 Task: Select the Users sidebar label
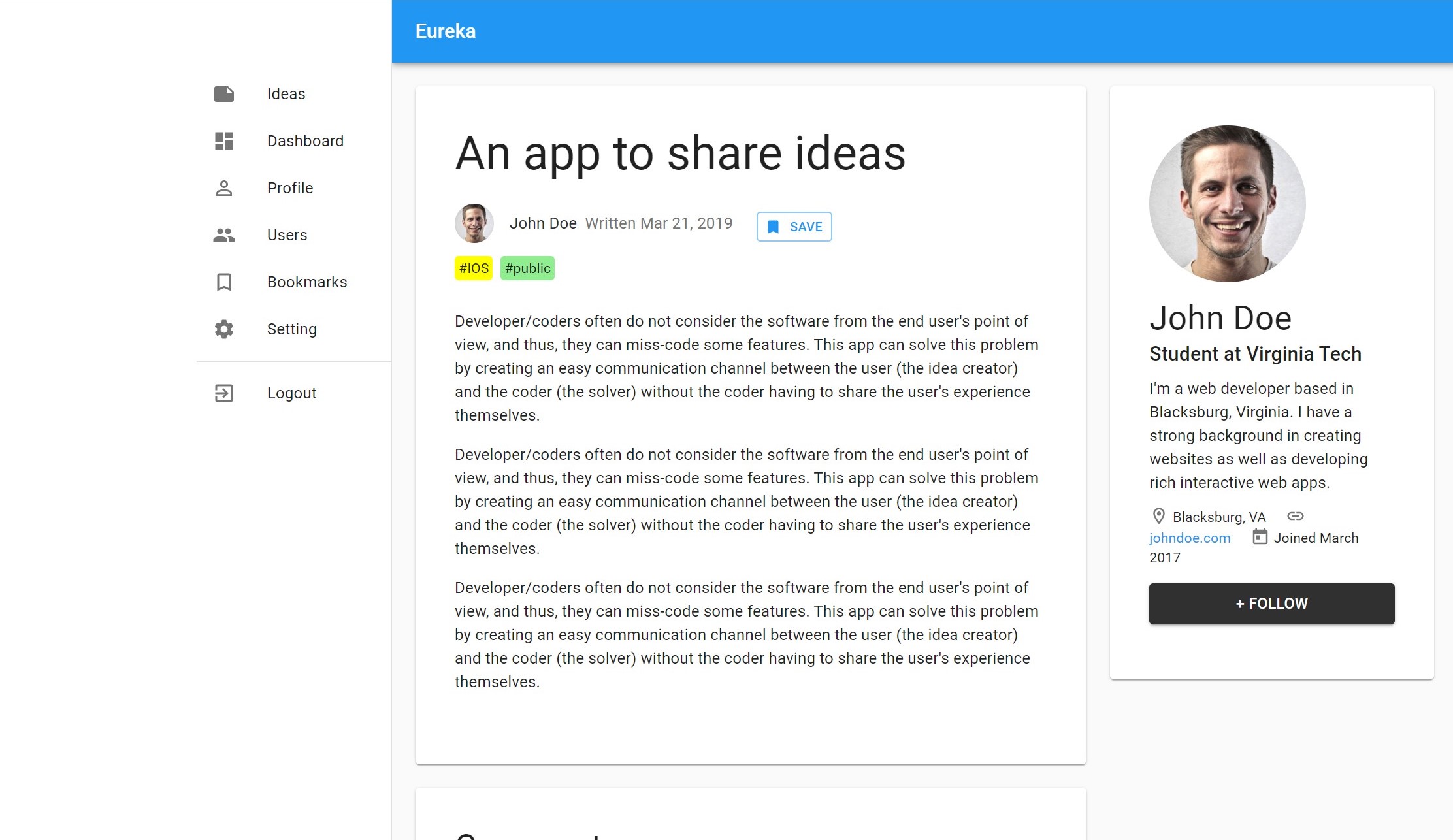287,235
